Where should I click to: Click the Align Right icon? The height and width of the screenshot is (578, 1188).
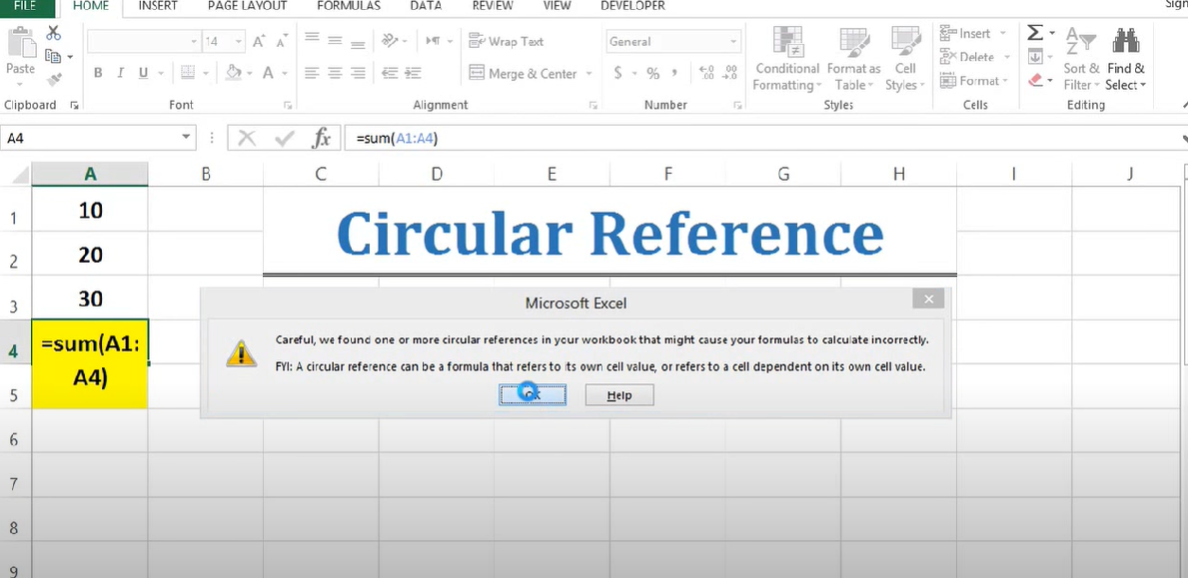pos(358,73)
